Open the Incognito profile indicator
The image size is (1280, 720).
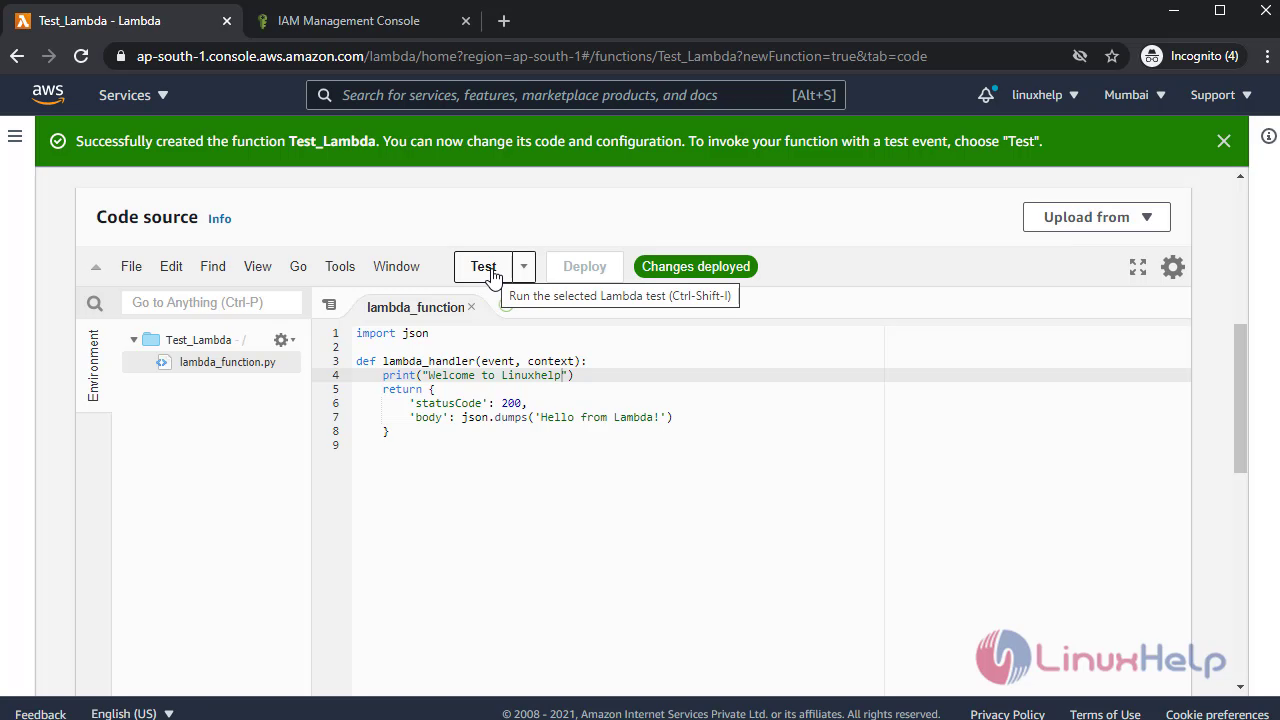[x=1189, y=56]
